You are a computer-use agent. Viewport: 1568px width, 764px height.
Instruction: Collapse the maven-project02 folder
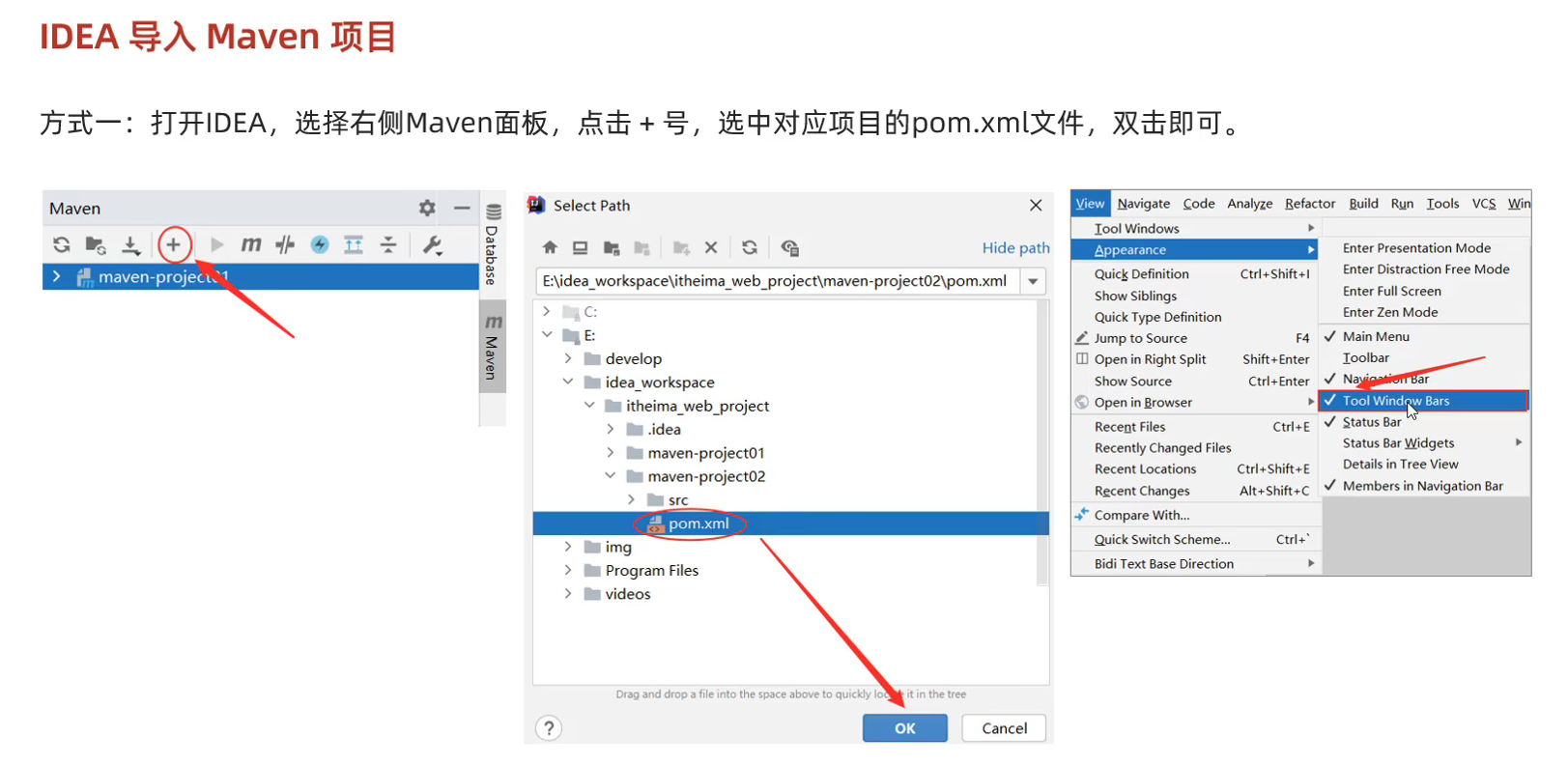click(610, 476)
